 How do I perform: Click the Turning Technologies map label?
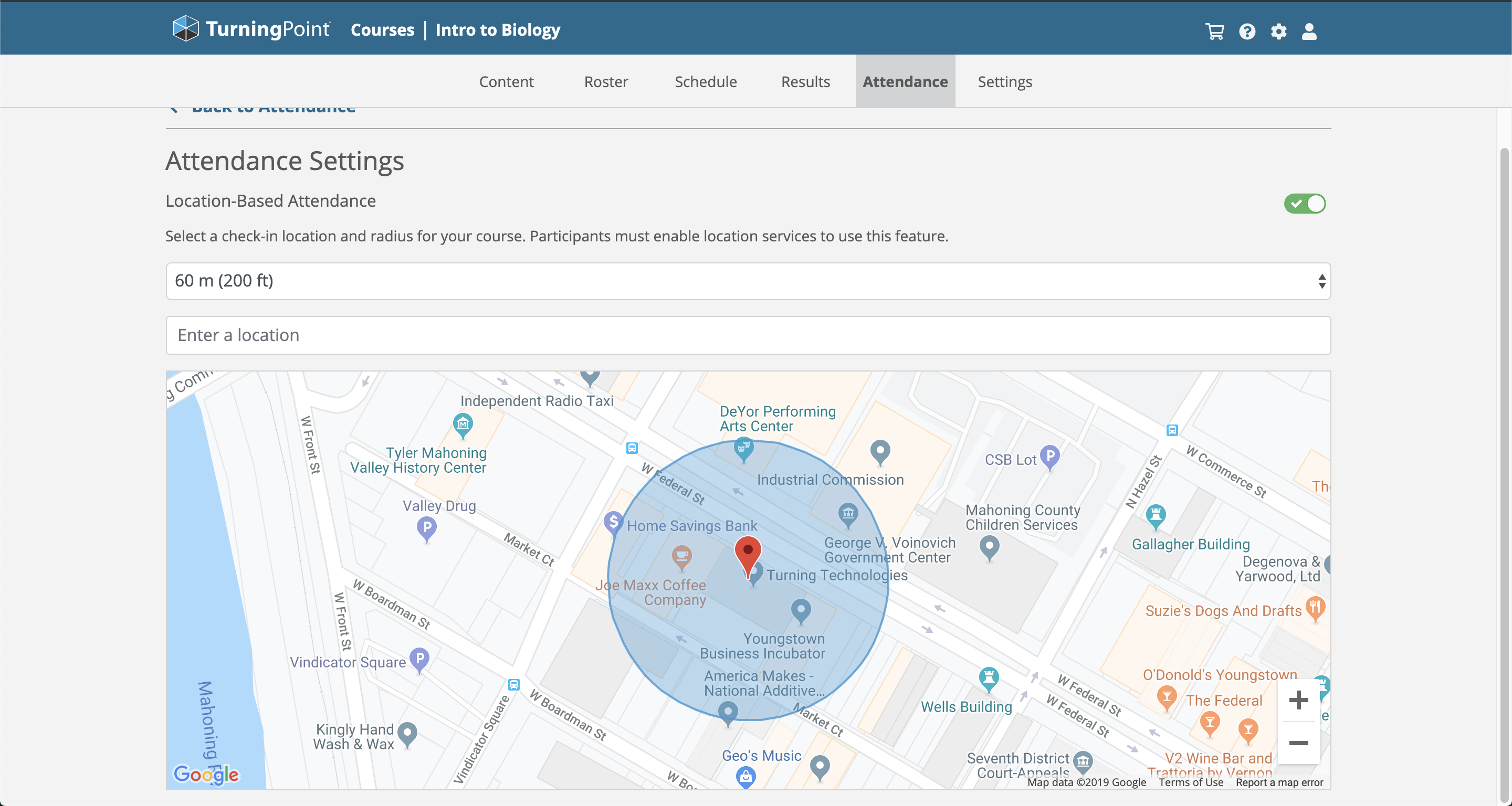tap(837, 575)
